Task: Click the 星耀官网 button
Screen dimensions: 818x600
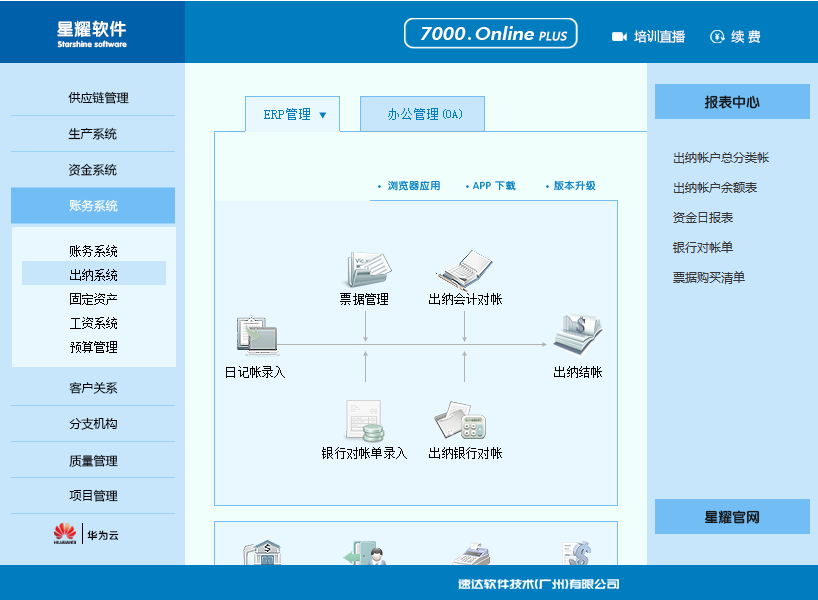Action: 732,517
